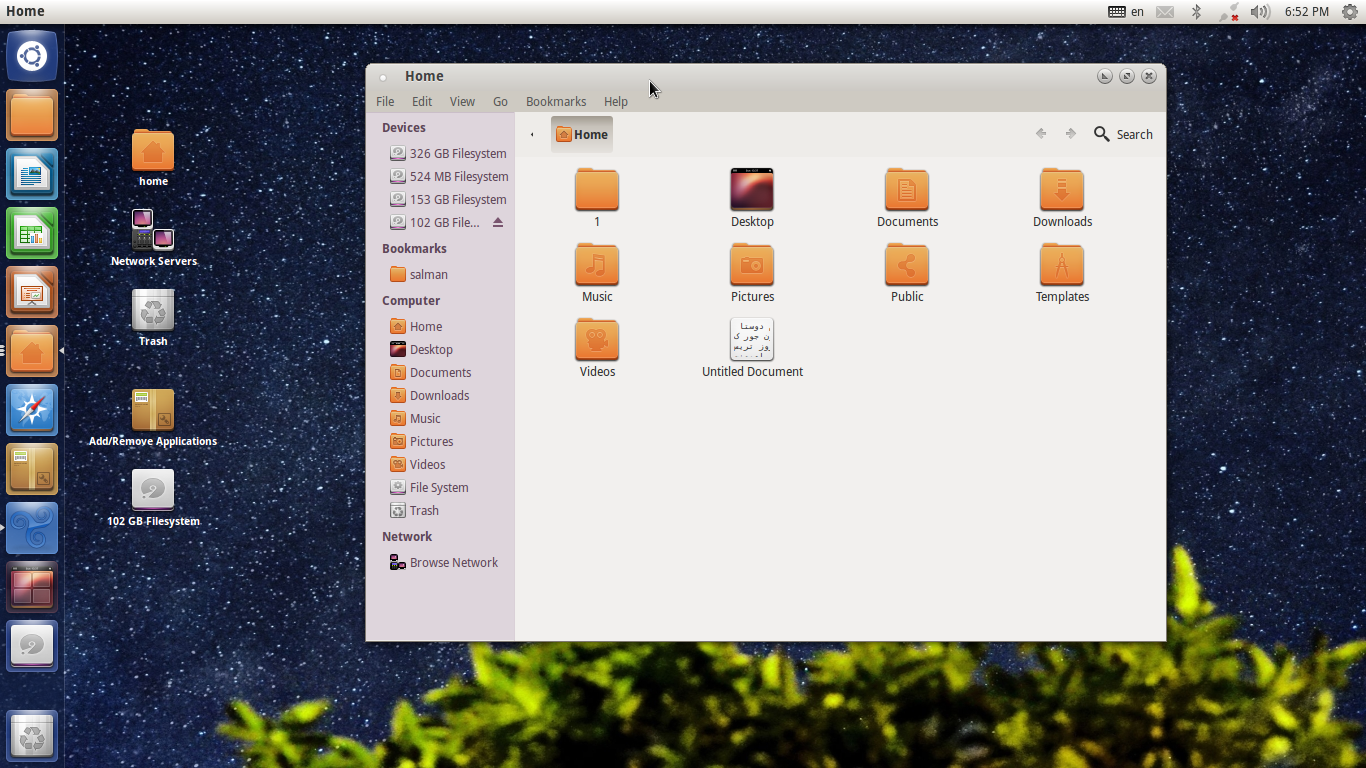Select Browse Network in the sidebar
The width and height of the screenshot is (1366, 768).
(453, 562)
